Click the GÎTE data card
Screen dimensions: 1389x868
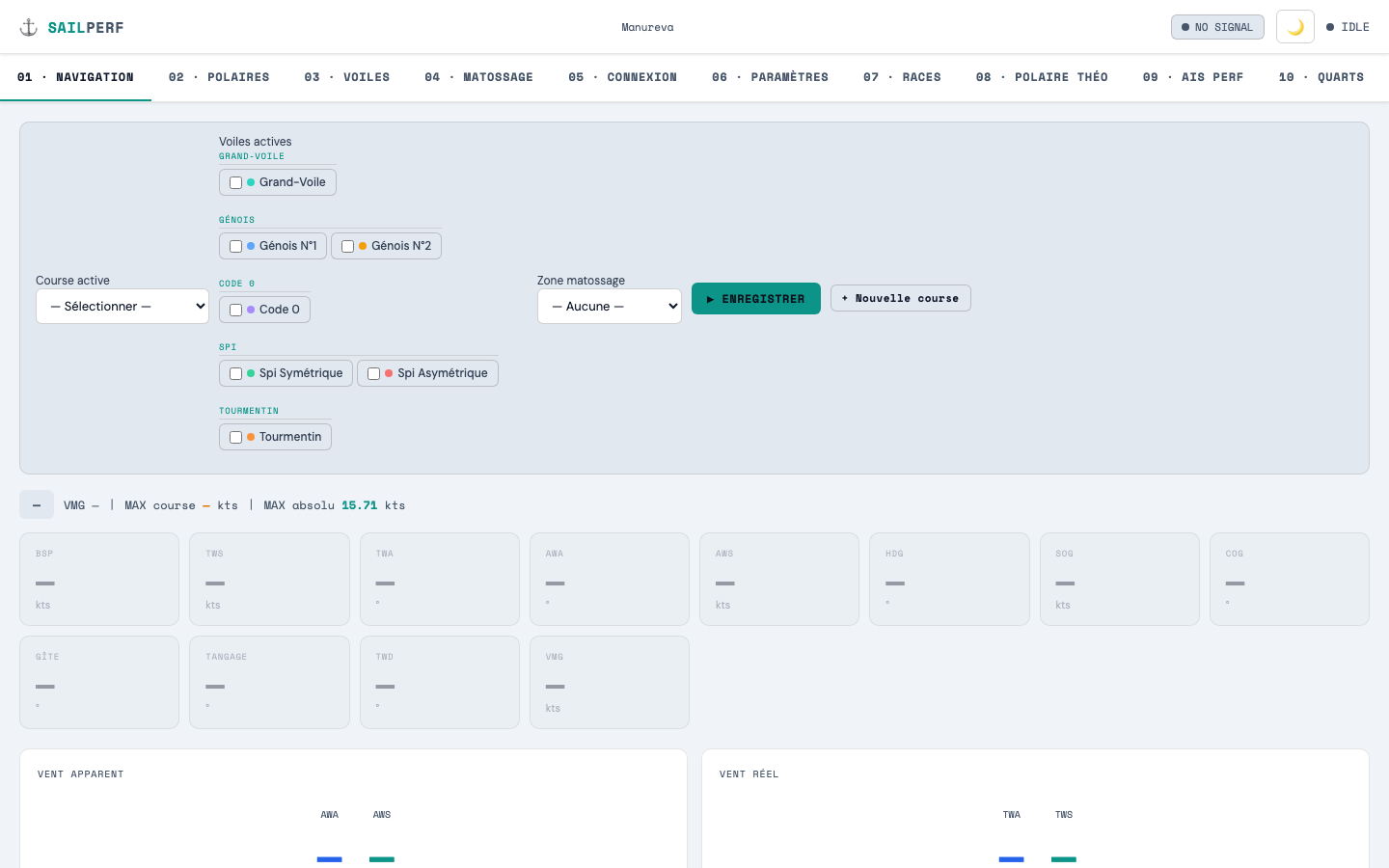tap(99, 682)
